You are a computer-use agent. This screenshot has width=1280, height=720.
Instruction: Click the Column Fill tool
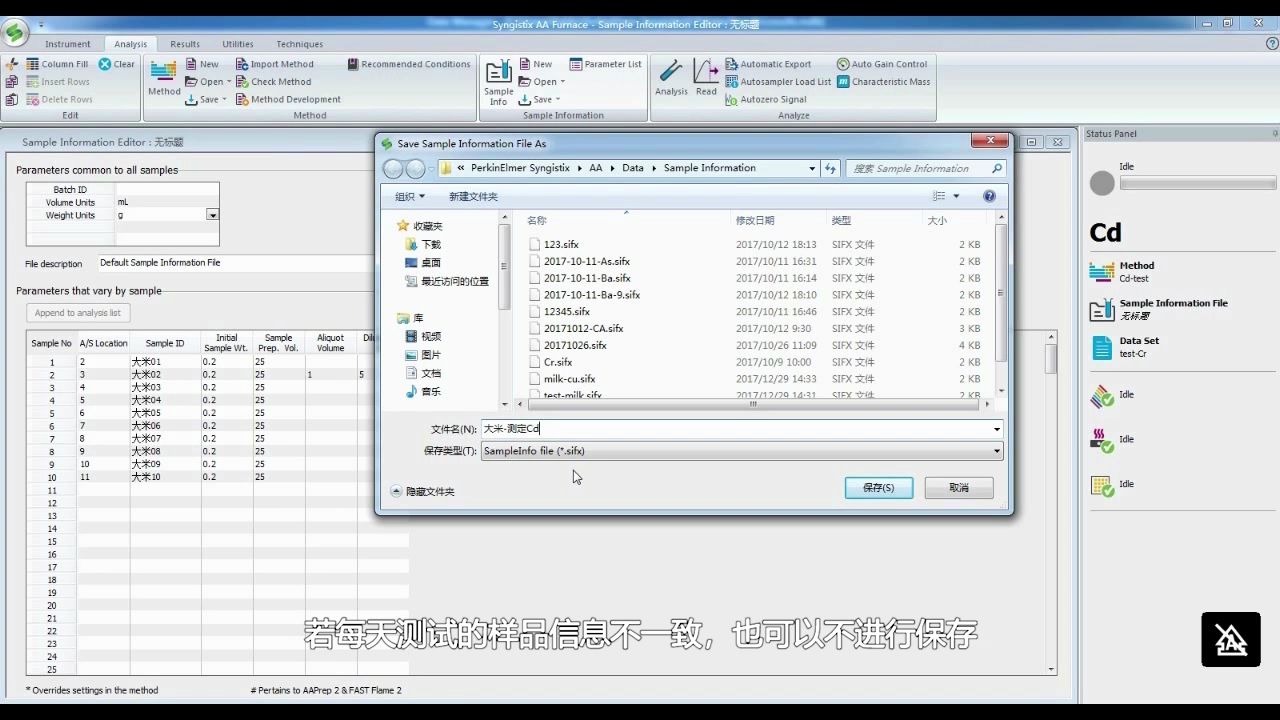pyautogui.click(x=57, y=64)
